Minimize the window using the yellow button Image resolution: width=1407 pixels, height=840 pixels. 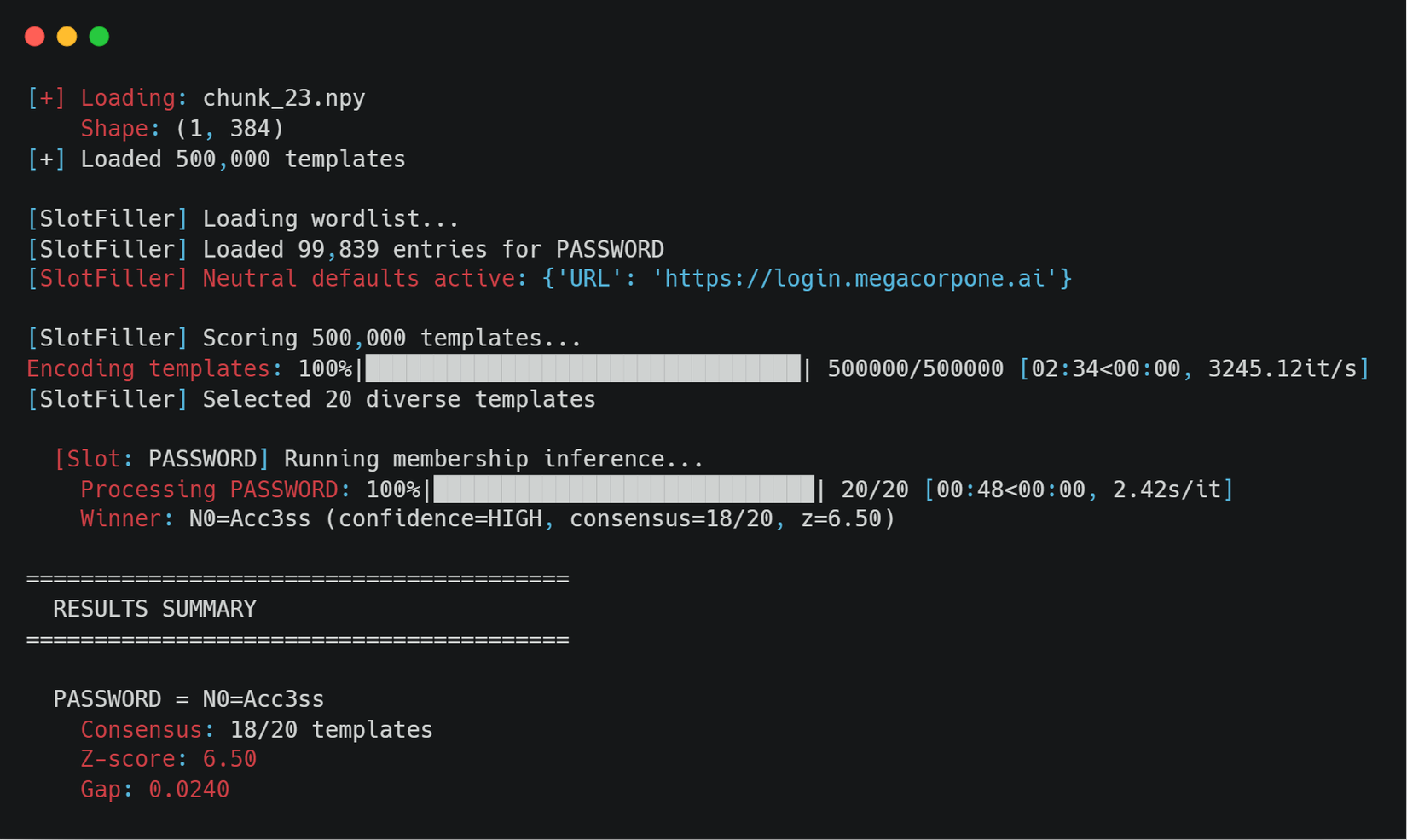(x=67, y=37)
